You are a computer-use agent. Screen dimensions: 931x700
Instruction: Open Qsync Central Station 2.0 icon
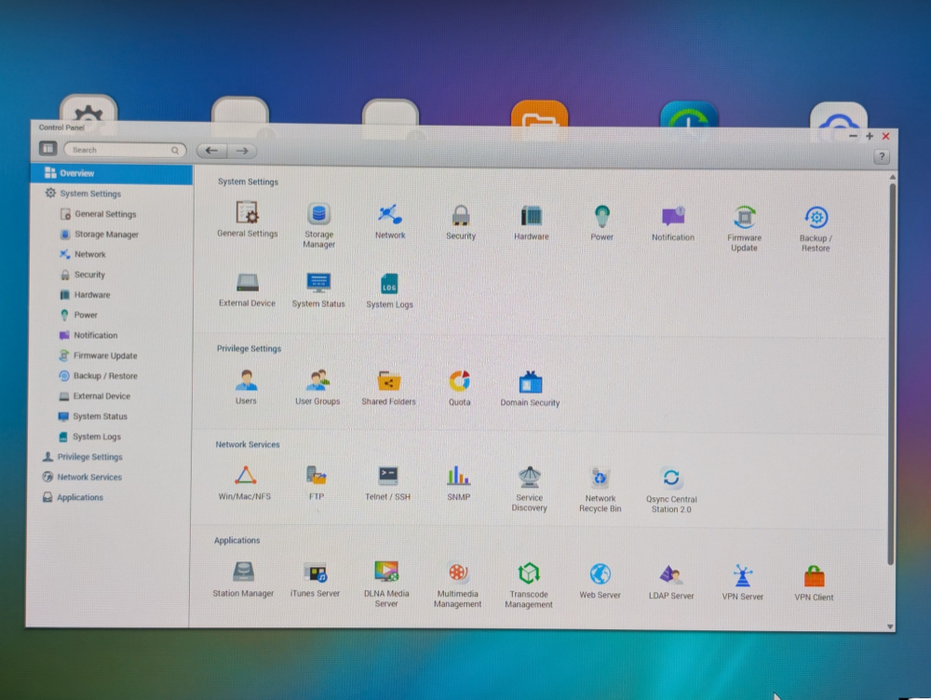672,479
